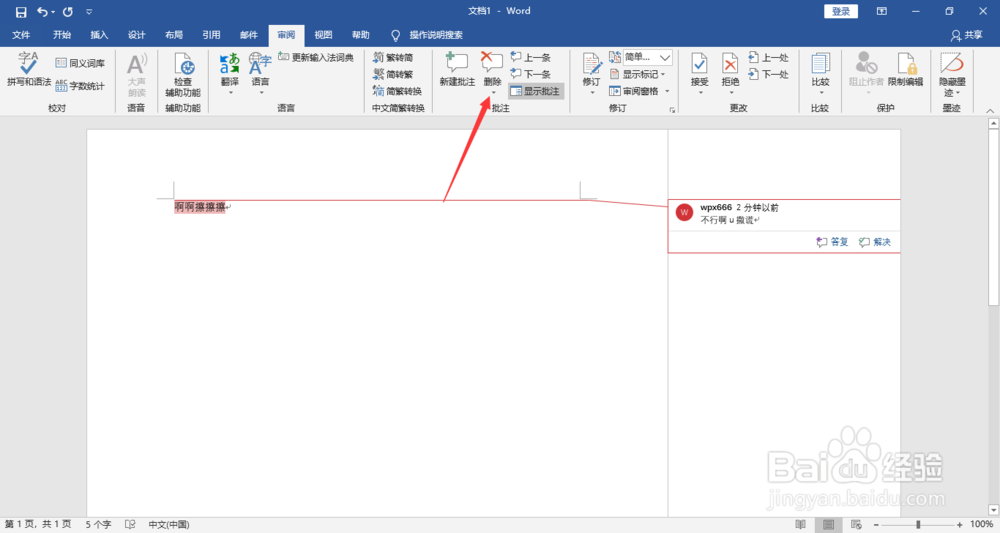Image resolution: width=1000 pixels, height=533 pixels.
Task: Run 检查辅助功能 accessibility check
Action: click(183, 75)
